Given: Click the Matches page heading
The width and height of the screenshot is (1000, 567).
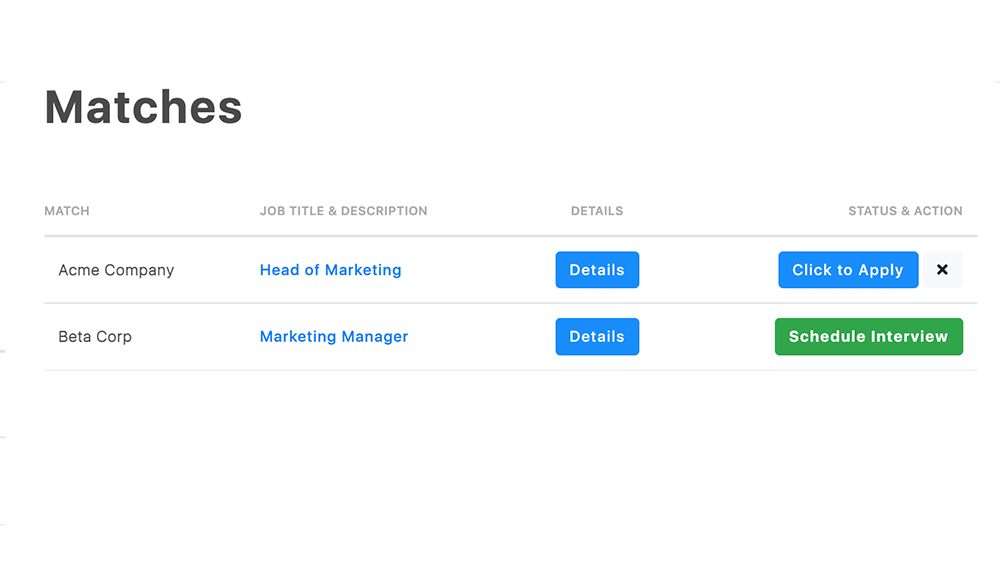Looking at the screenshot, I should click(x=143, y=107).
